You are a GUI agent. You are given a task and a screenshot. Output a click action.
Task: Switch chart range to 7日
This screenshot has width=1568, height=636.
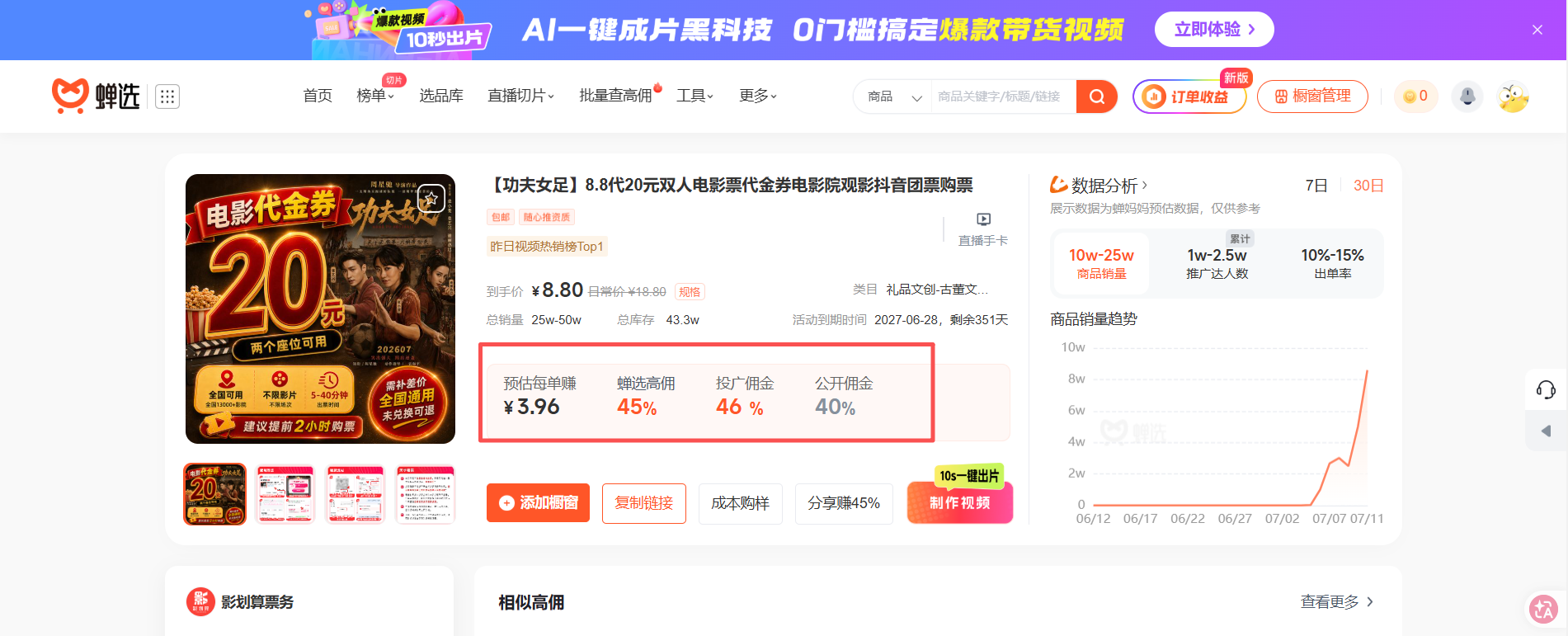[x=1316, y=186]
